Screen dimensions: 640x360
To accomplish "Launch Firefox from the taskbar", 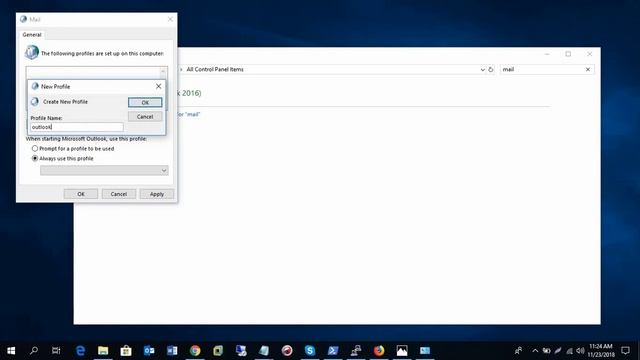I will tap(379, 351).
